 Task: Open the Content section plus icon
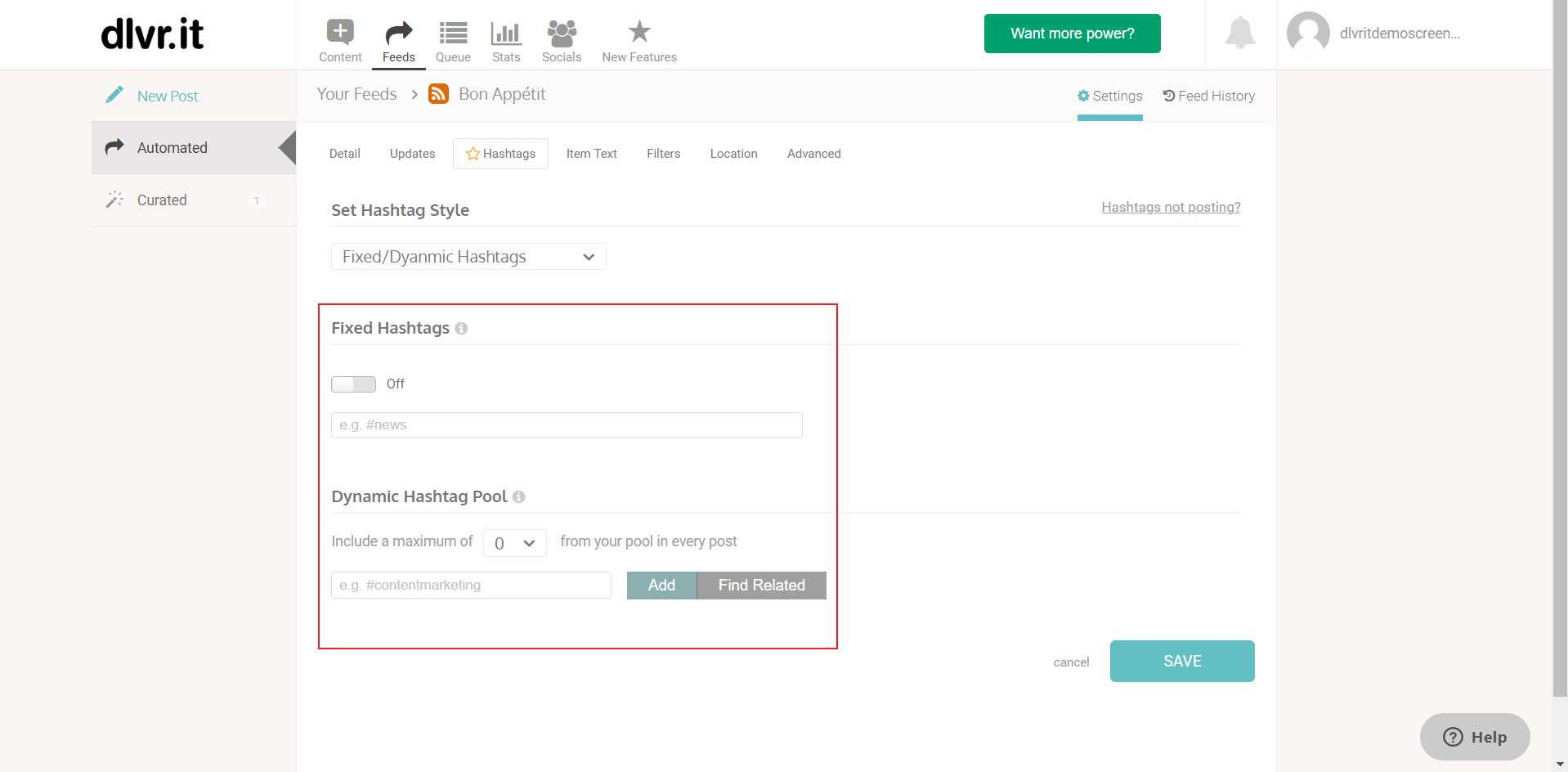click(340, 32)
